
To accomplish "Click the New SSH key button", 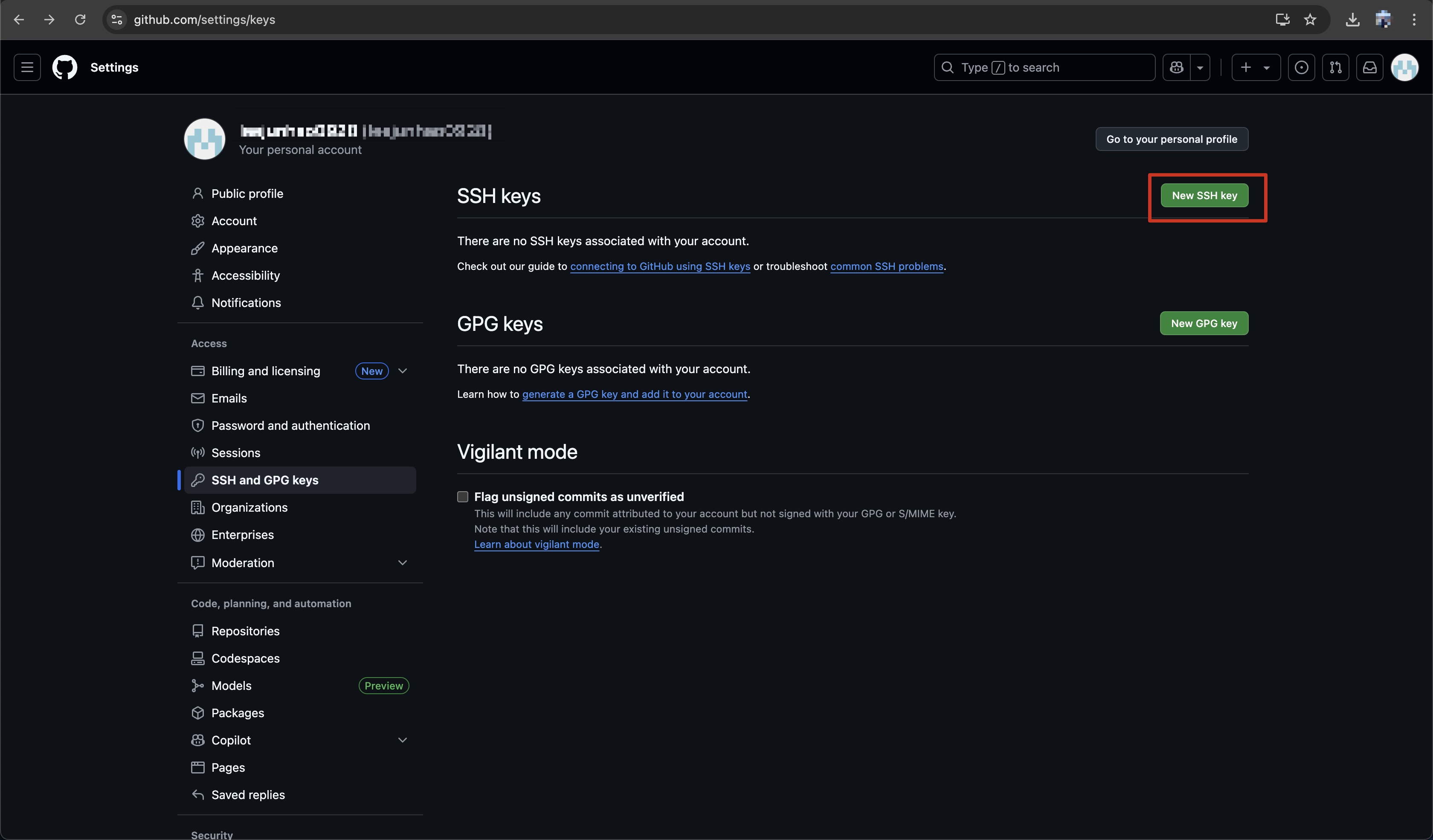I will click(1204, 195).
